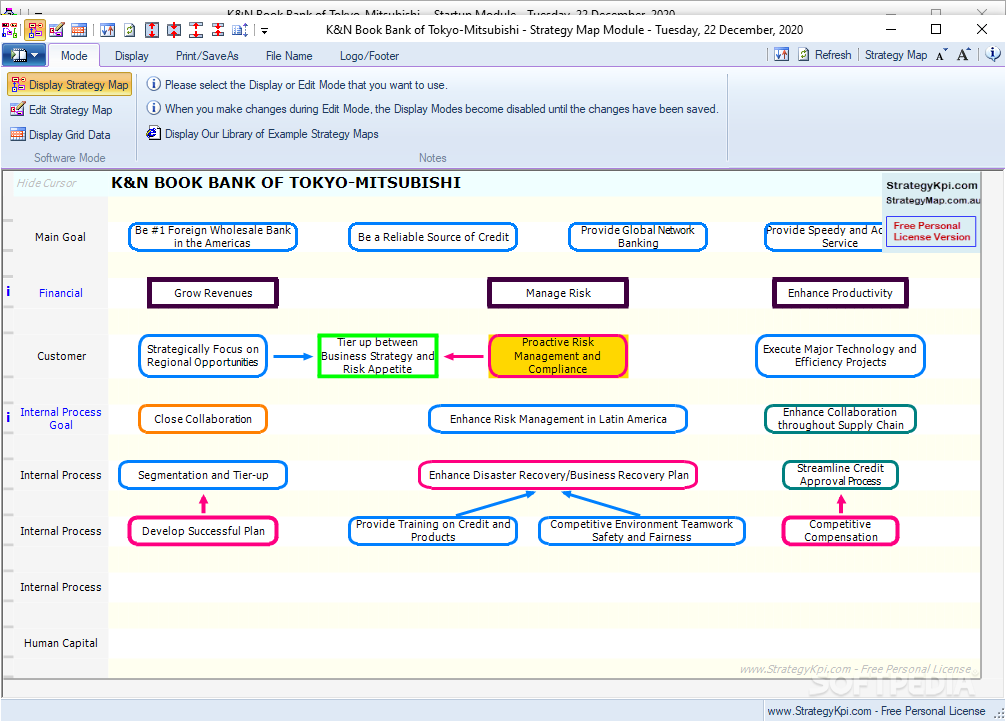Click the list with vertical arrow icon
The height and width of the screenshot is (722, 1006).
[x=240, y=30]
